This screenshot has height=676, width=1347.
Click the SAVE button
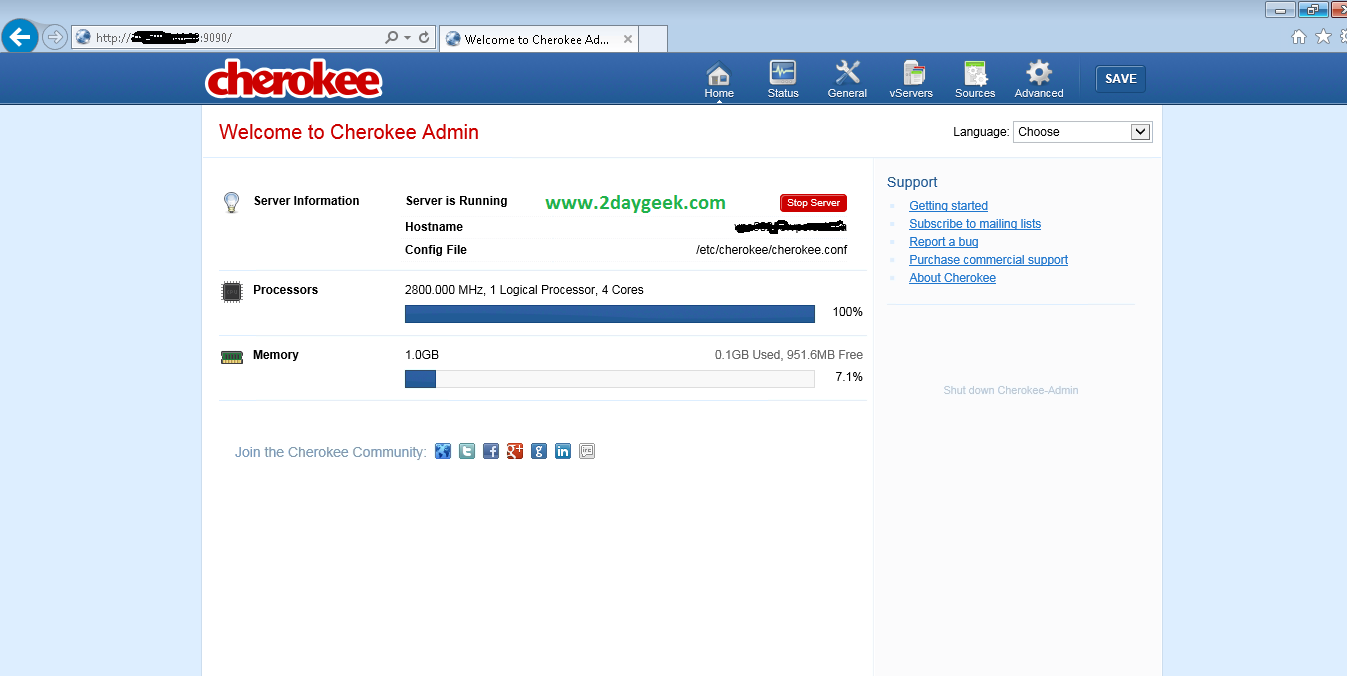[x=1120, y=79]
